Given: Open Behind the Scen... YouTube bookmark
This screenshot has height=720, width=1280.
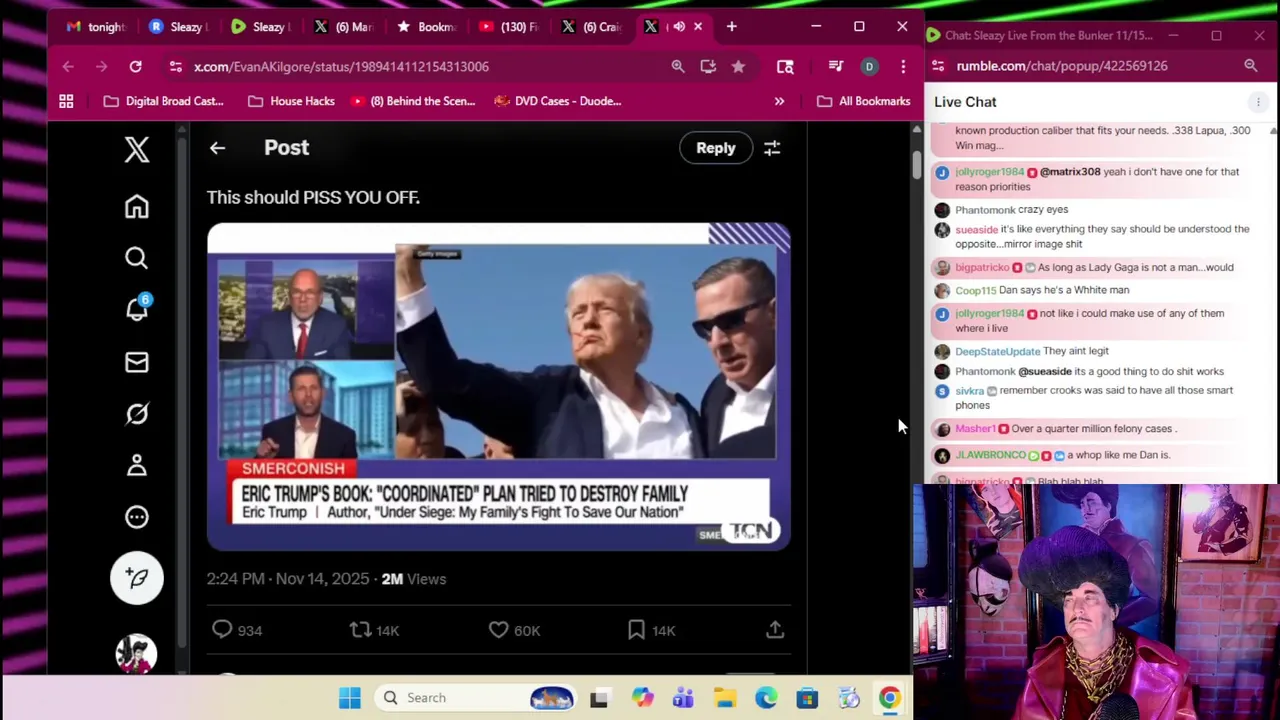Looking at the screenshot, I should click(412, 101).
